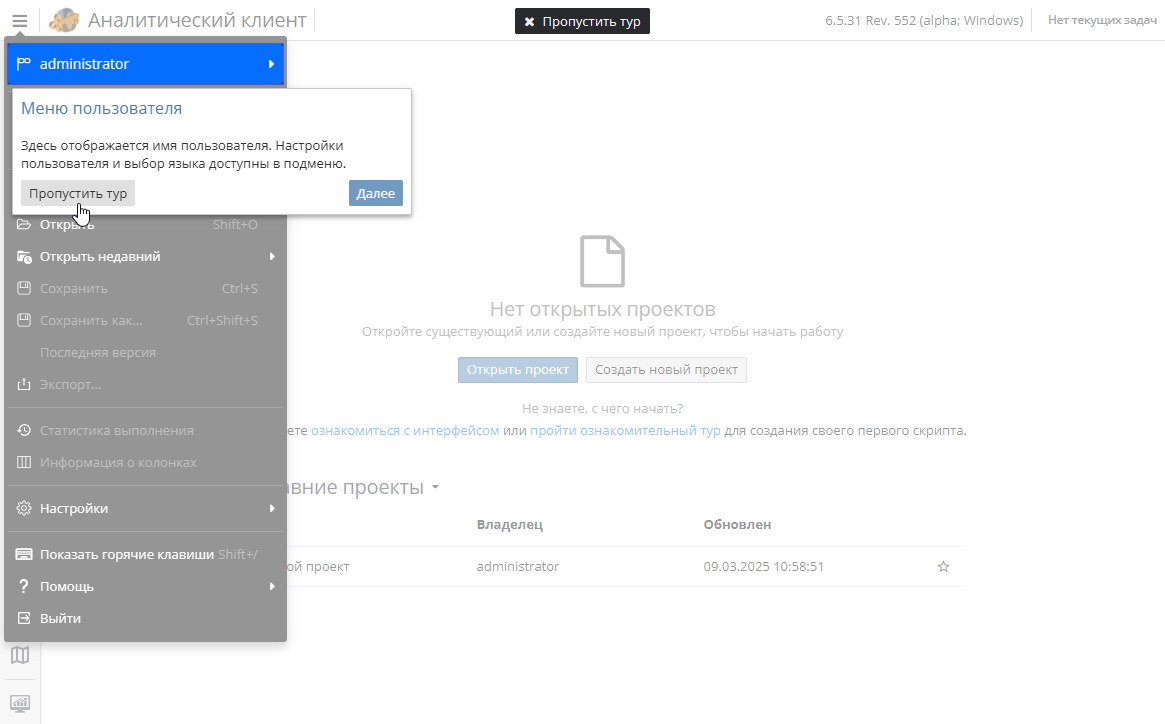Image resolution: width=1165 pixels, height=724 pixels.
Task: Click the keyboard icon for hotkeys
Action: point(25,554)
